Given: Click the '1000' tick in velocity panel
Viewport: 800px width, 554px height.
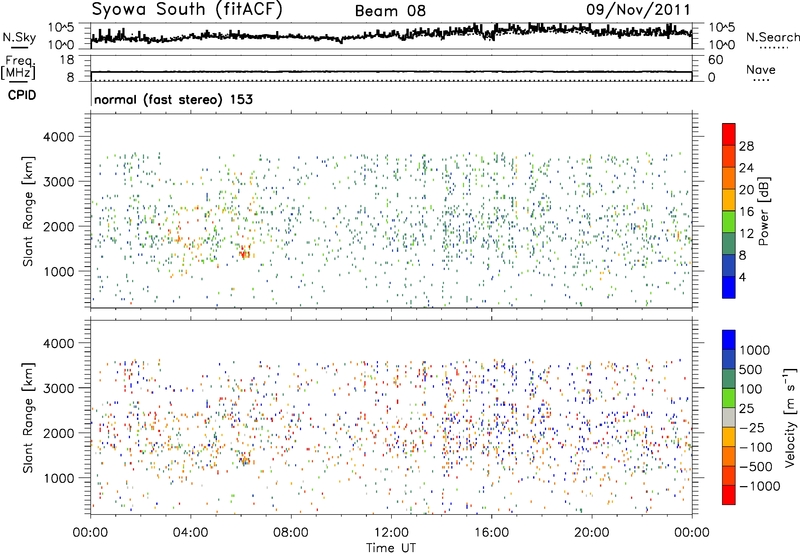Looking at the screenshot, I should coord(59,478).
